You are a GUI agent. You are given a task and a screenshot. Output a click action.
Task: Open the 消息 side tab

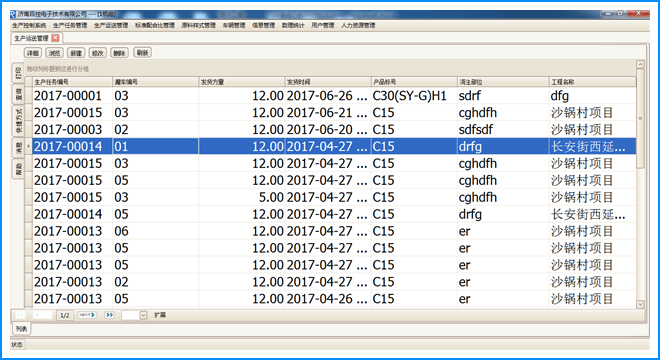(x=19, y=148)
